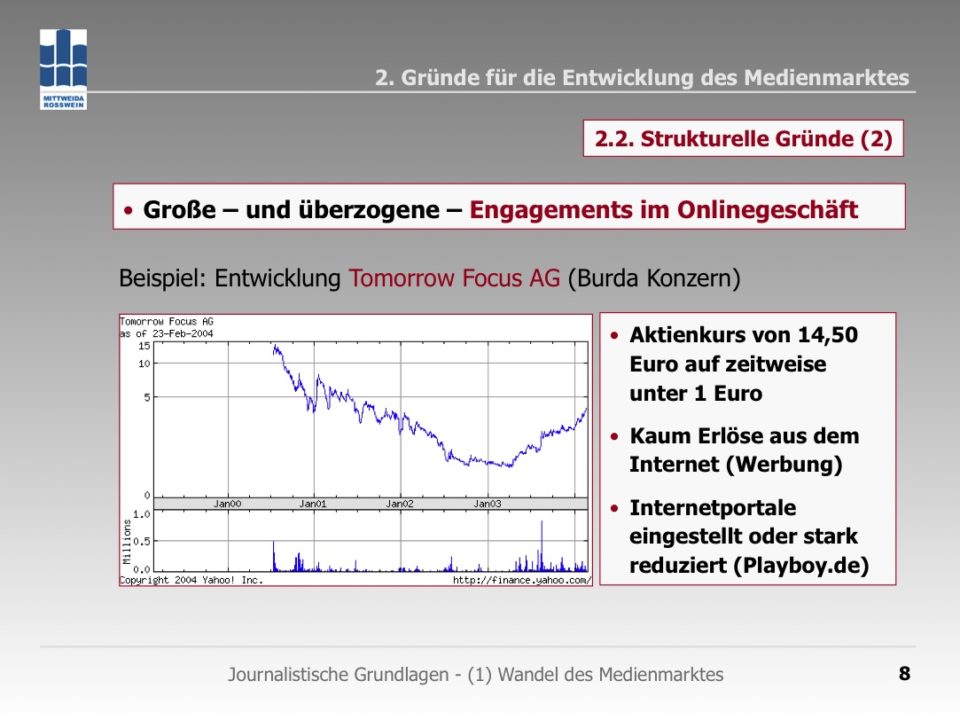Viewport: 960px width, 720px height.
Task: Click the "Jan01" label on the time axis
Action: pos(313,504)
